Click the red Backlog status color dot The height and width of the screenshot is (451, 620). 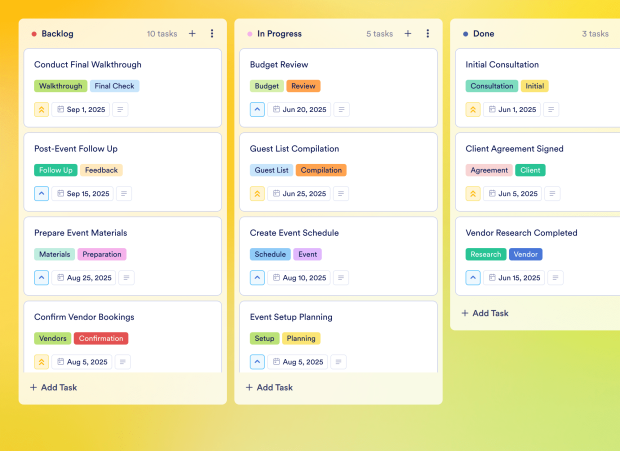click(34, 34)
